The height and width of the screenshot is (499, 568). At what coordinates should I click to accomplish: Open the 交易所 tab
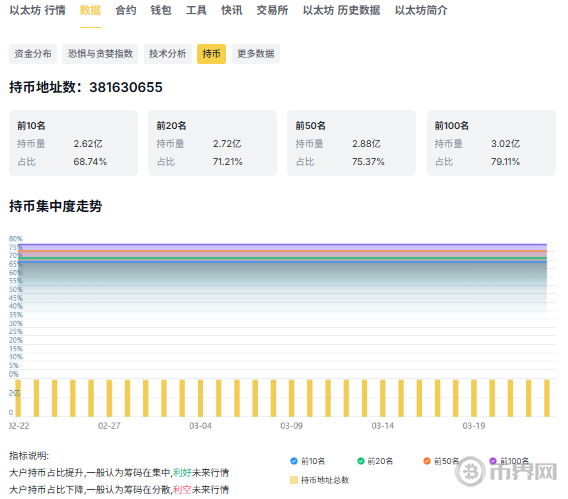pyautogui.click(x=272, y=10)
